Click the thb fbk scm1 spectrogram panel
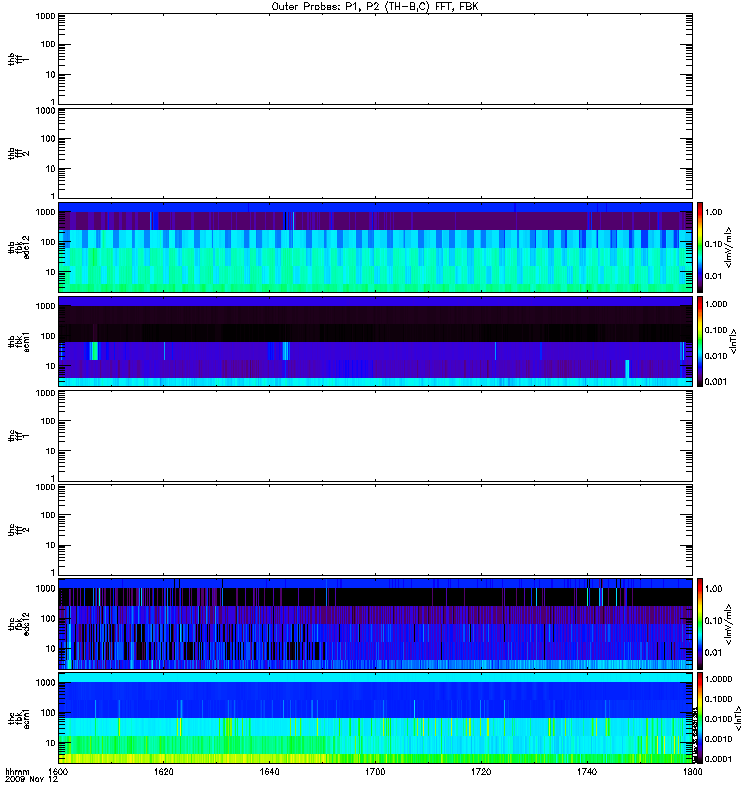 [375, 341]
